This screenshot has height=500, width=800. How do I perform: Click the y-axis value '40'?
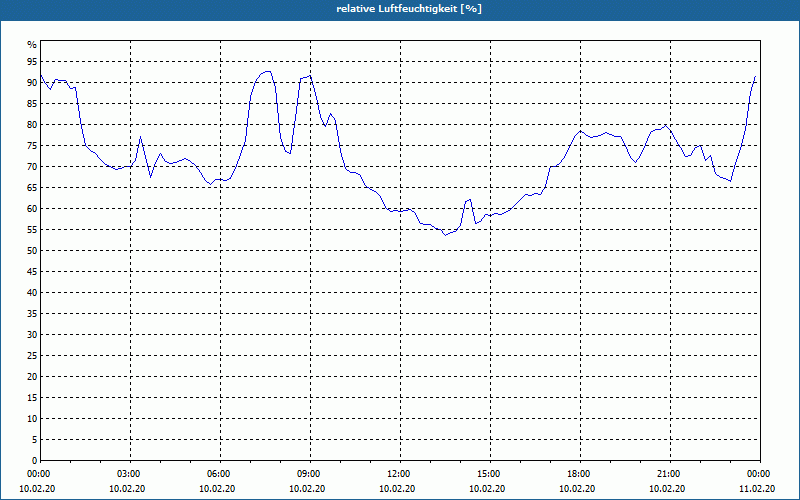click(32, 292)
